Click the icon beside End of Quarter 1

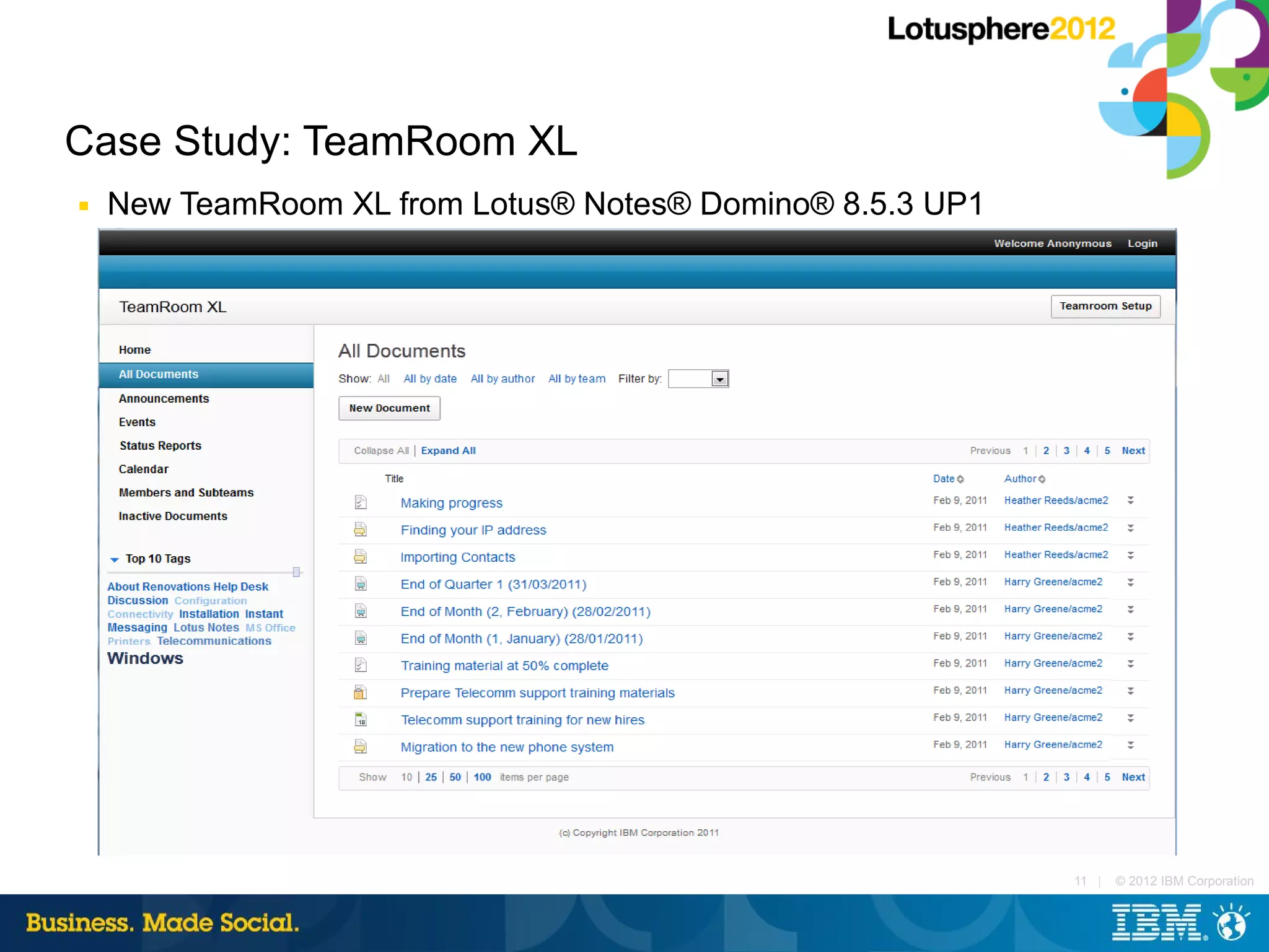pos(361,584)
